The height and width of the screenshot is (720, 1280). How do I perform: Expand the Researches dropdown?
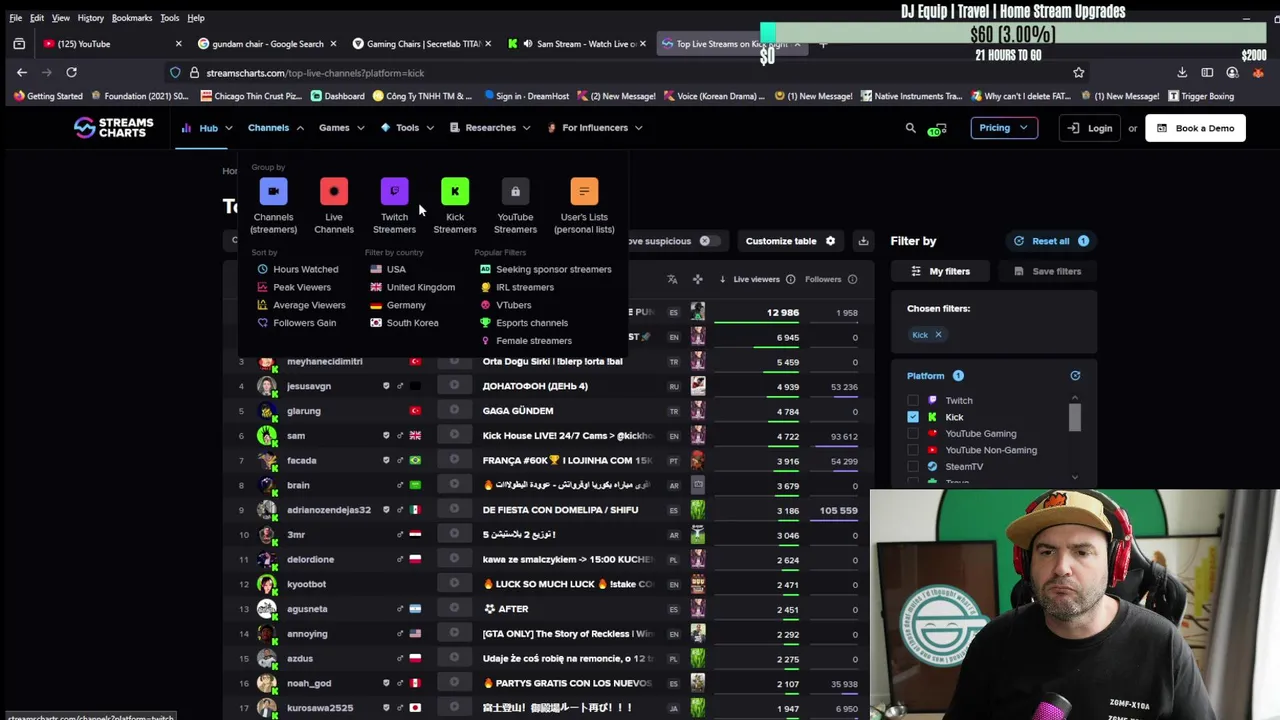(490, 128)
